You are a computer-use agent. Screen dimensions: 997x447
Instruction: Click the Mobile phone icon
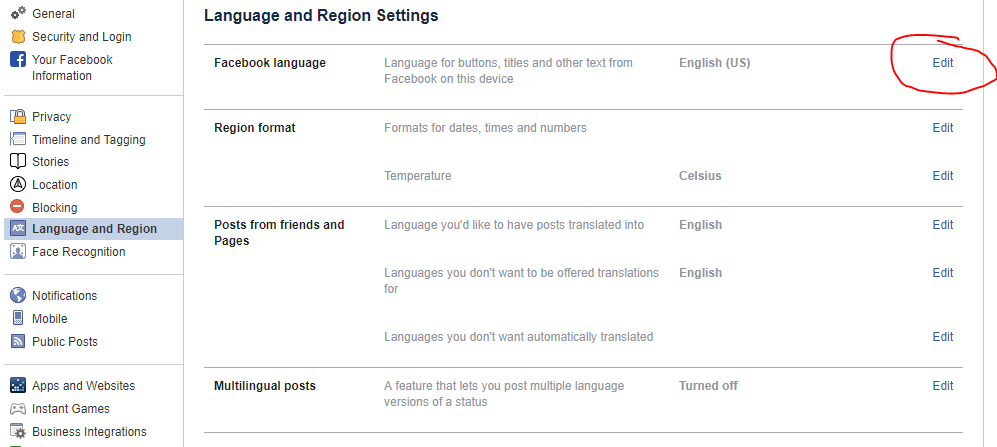click(x=17, y=319)
